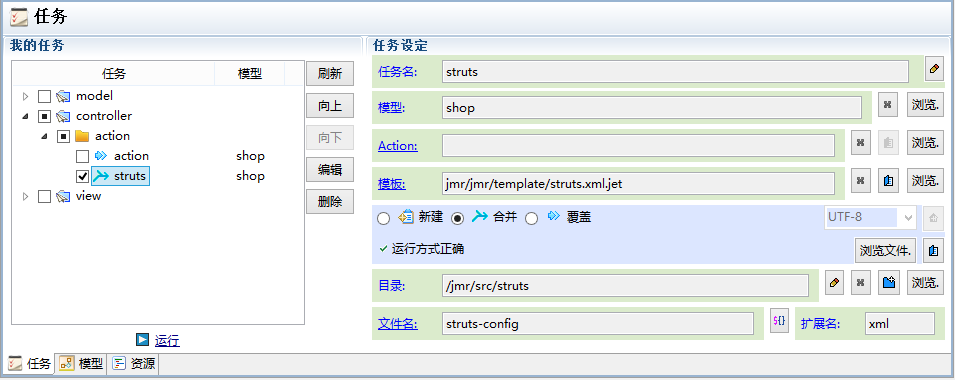The height and width of the screenshot is (380, 955).
Task: Click the 扩展名 field containing xml
Action: coord(900,323)
